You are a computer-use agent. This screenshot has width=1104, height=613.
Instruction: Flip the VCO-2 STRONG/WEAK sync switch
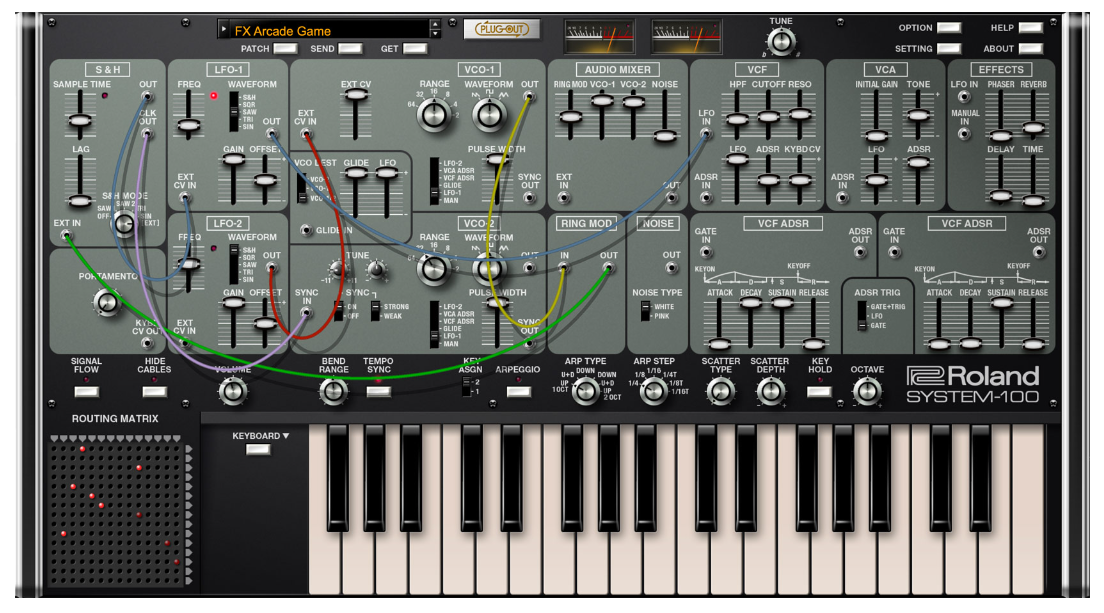375,311
